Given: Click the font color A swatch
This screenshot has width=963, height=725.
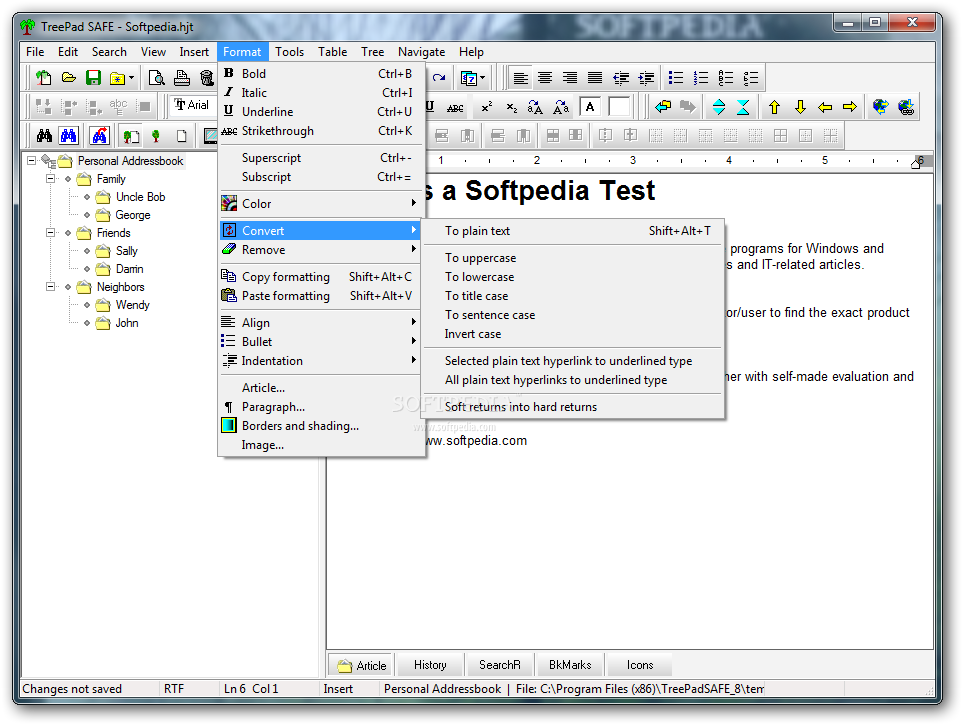Looking at the screenshot, I should pos(590,108).
